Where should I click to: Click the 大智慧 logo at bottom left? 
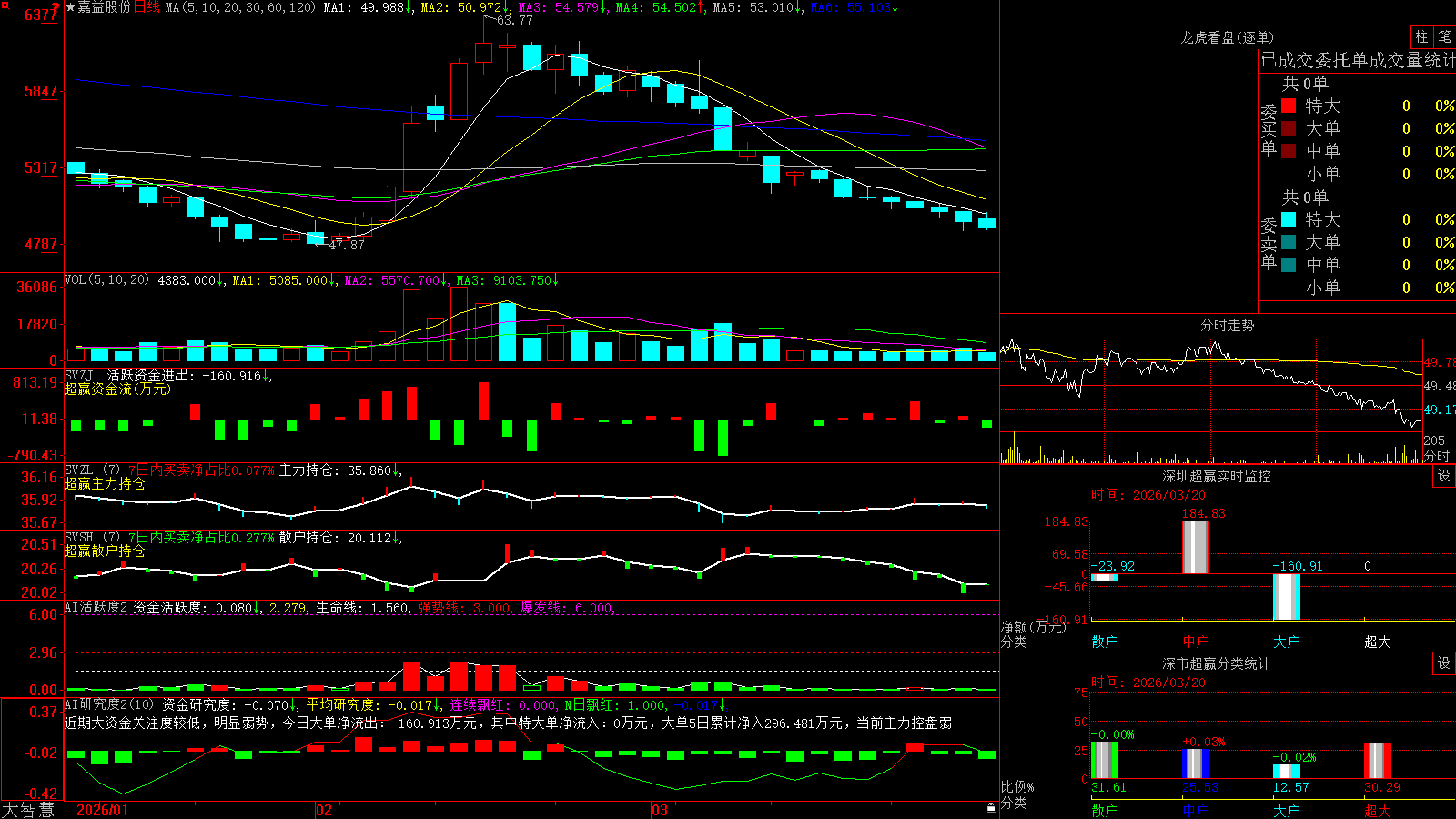coord(28,810)
